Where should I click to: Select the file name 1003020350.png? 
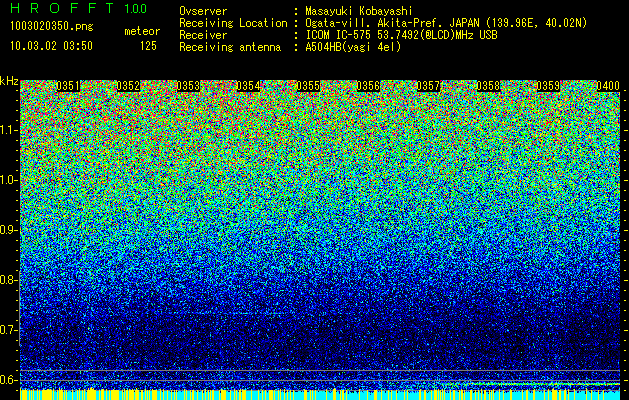[x=52, y=26]
